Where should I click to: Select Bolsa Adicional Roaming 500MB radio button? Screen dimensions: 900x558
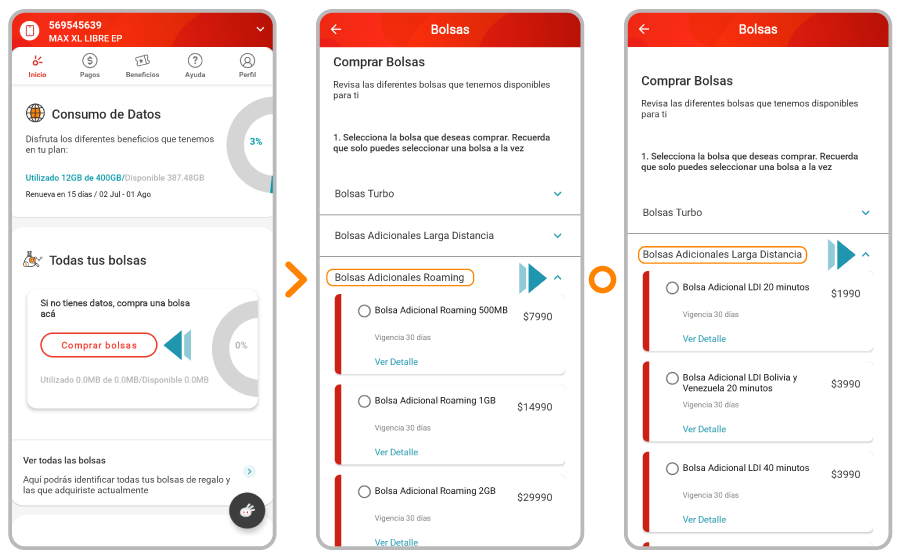[x=364, y=311]
